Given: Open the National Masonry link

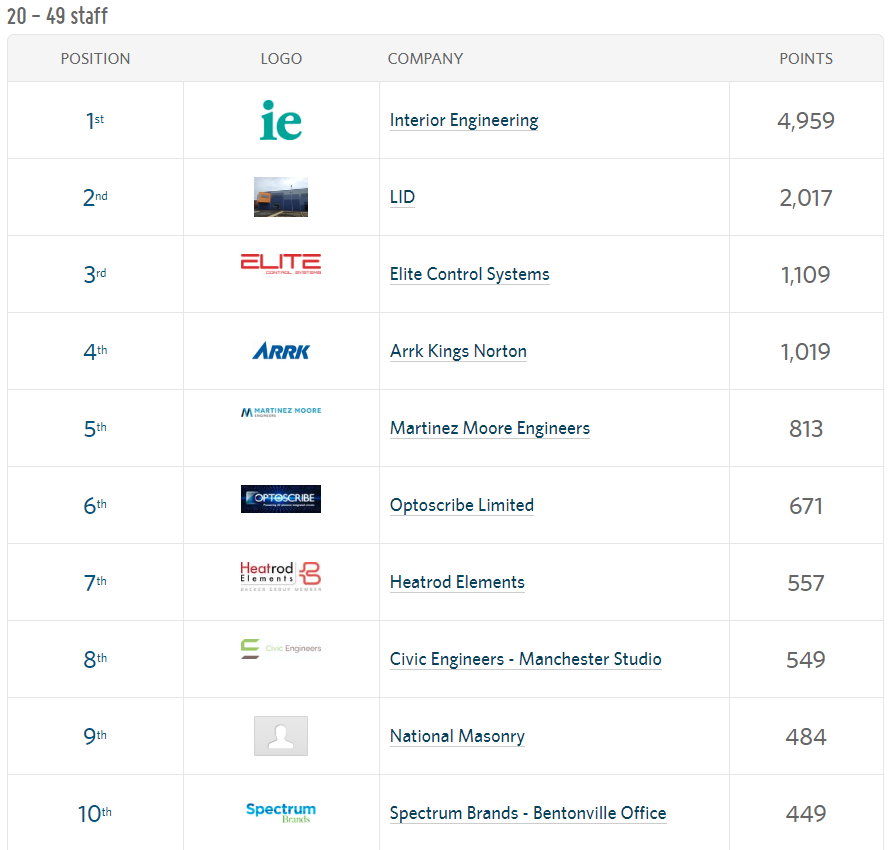Looking at the screenshot, I should 457,736.
